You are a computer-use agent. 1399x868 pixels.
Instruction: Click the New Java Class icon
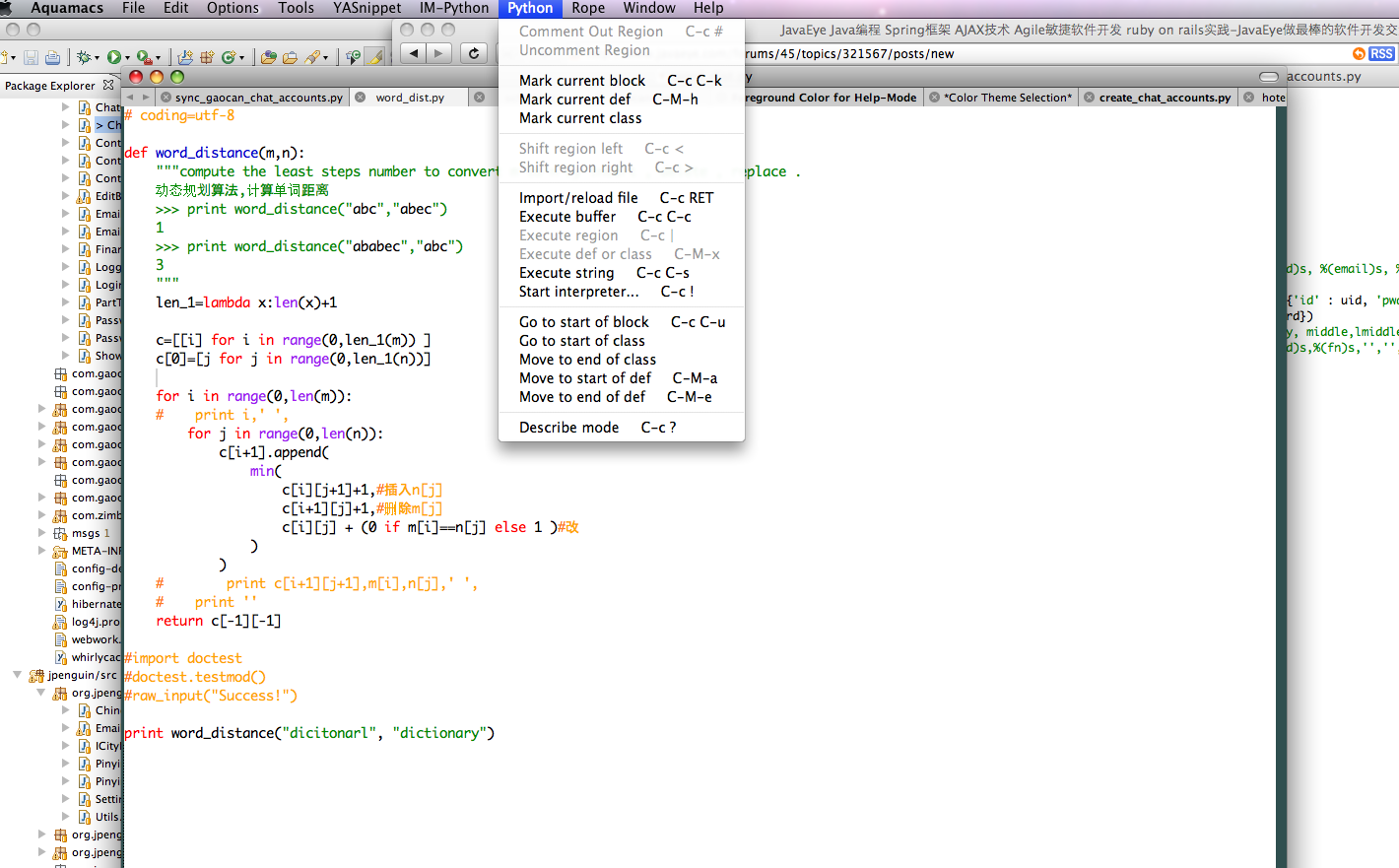[x=228, y=58]
